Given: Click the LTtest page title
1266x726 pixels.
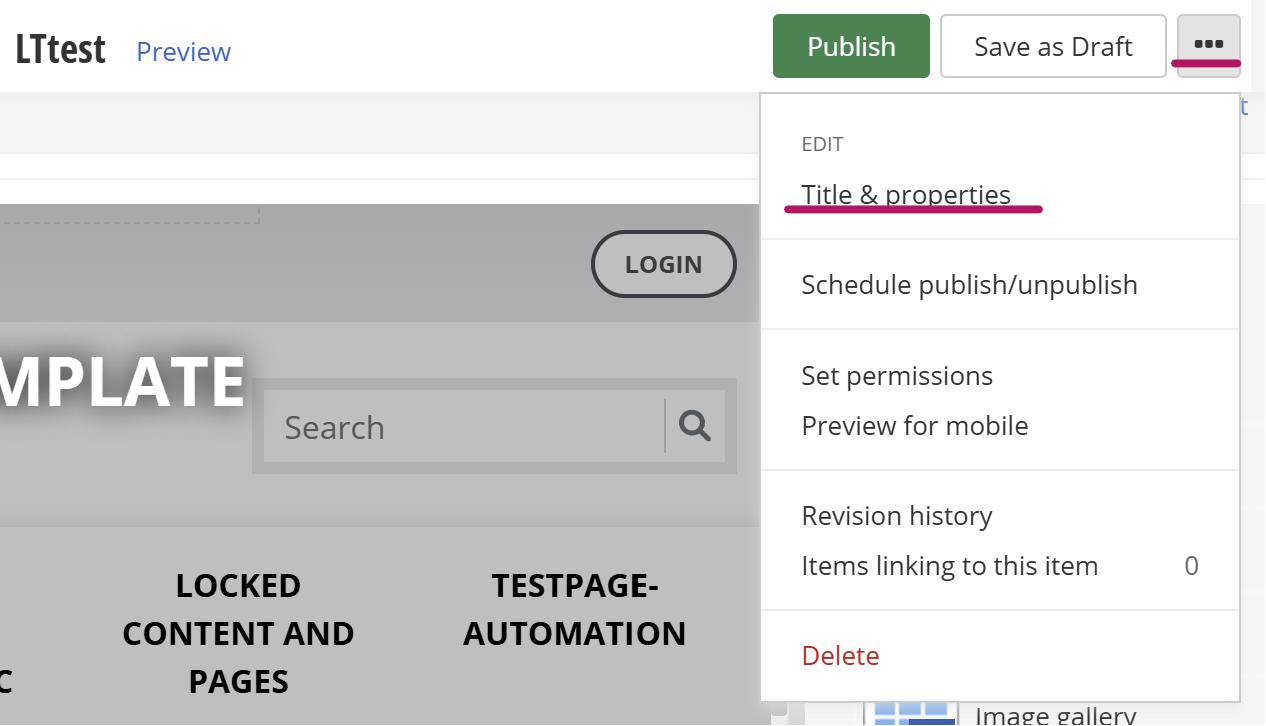Looking at the screenshot, I should pos(60,48).
